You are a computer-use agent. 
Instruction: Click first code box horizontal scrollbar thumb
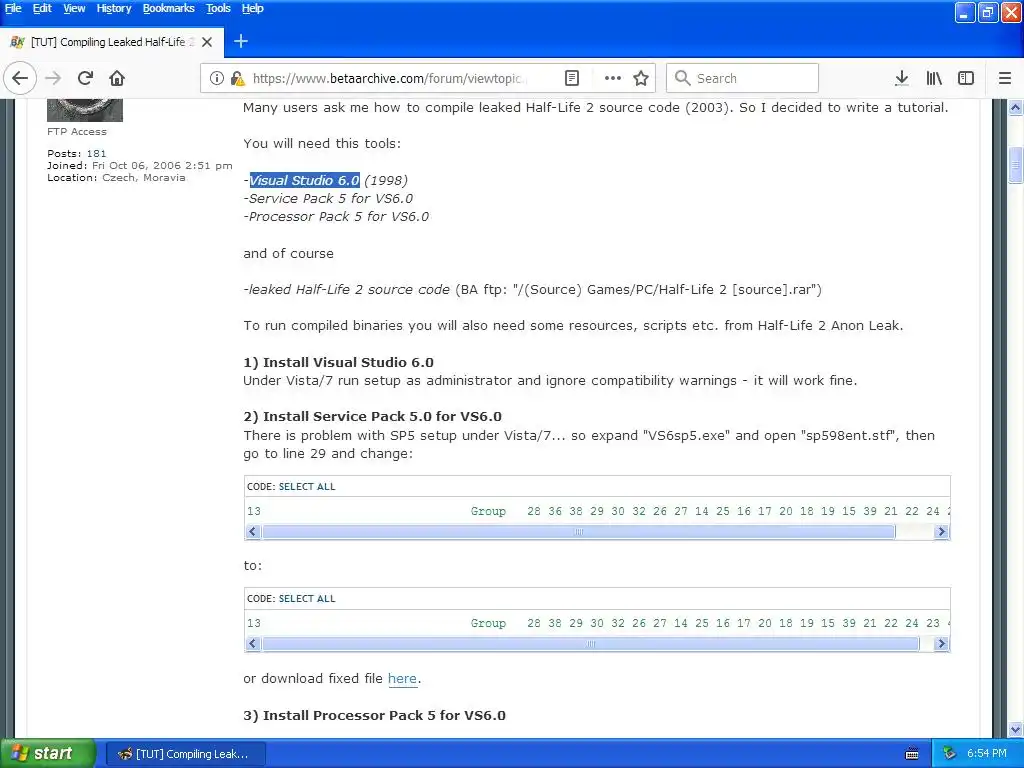point(579,532)
